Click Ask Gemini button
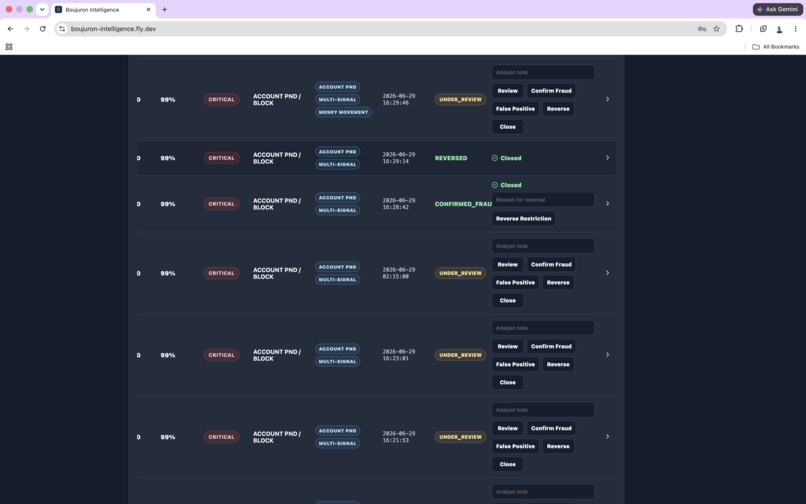 pyautogui.click(x=778, y=9)
